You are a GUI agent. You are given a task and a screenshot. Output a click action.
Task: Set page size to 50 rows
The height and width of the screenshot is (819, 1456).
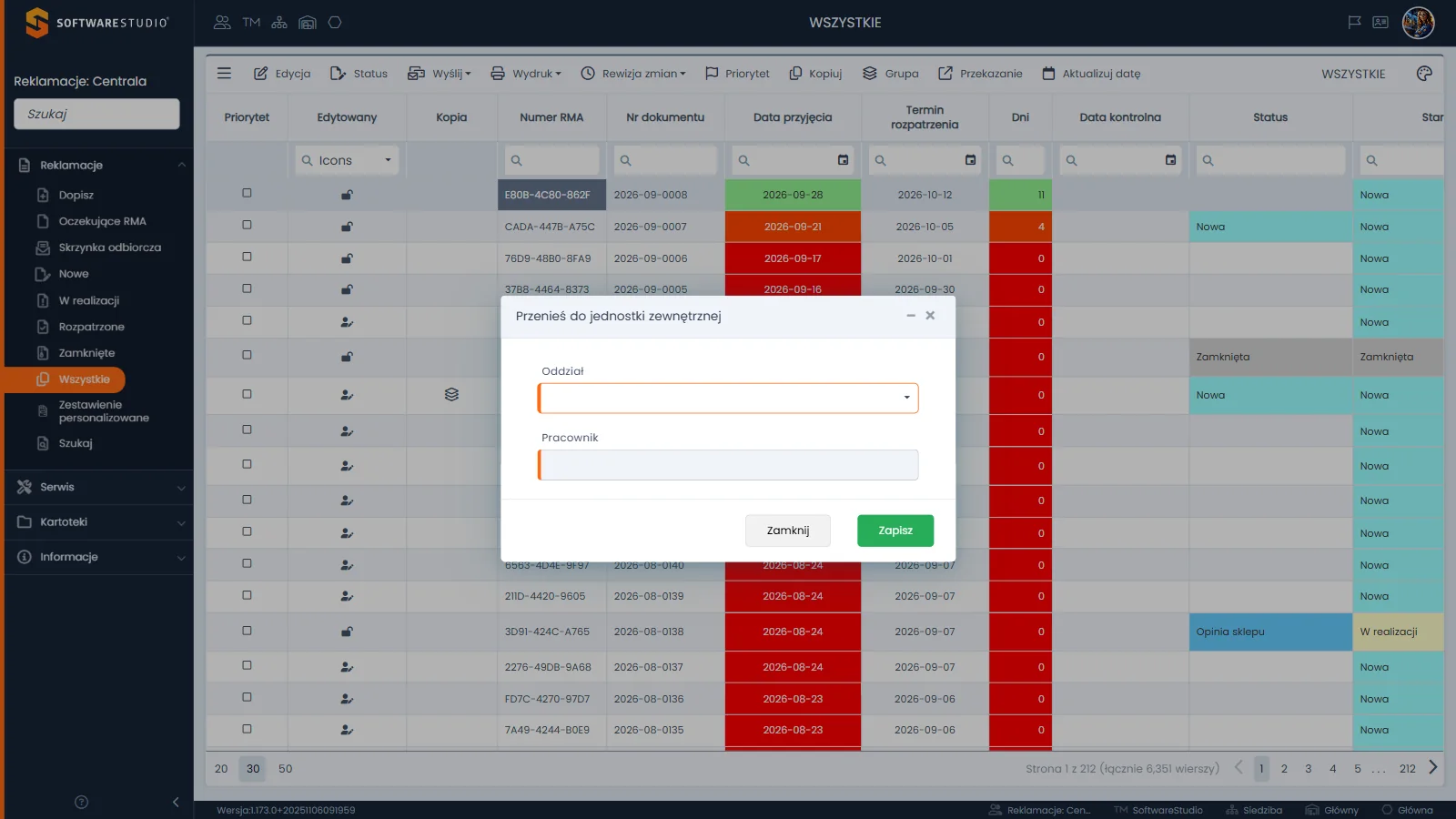click(286, 769)
